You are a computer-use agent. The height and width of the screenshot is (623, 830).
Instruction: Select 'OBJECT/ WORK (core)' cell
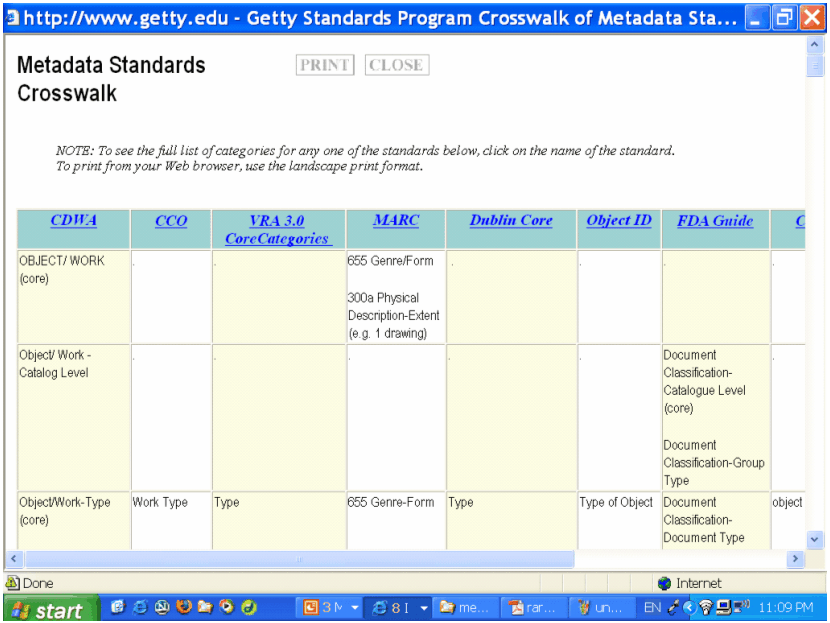click(74, 296)
